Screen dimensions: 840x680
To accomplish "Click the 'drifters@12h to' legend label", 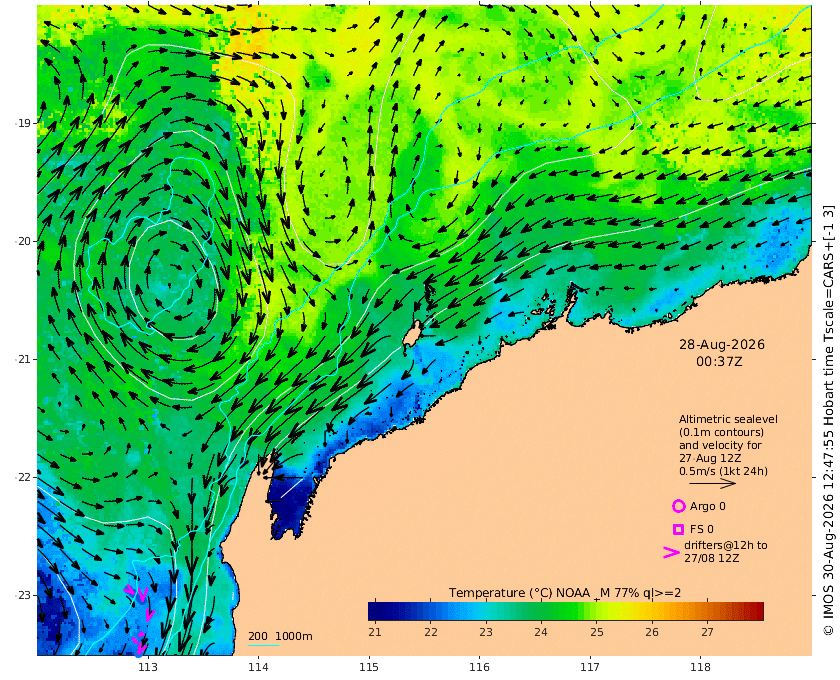I will click(725, 545).
